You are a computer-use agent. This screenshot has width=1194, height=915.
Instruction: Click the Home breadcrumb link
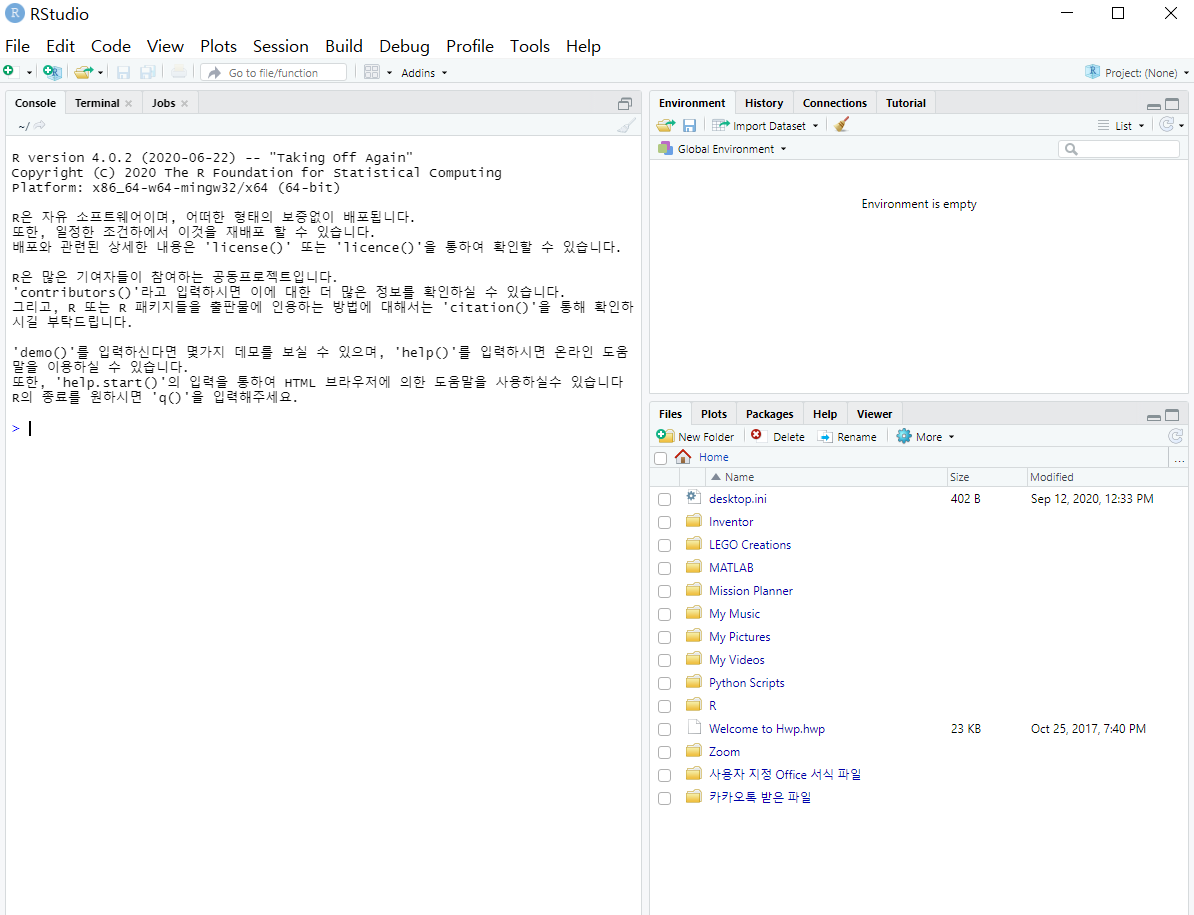click(x=714, y=457)
